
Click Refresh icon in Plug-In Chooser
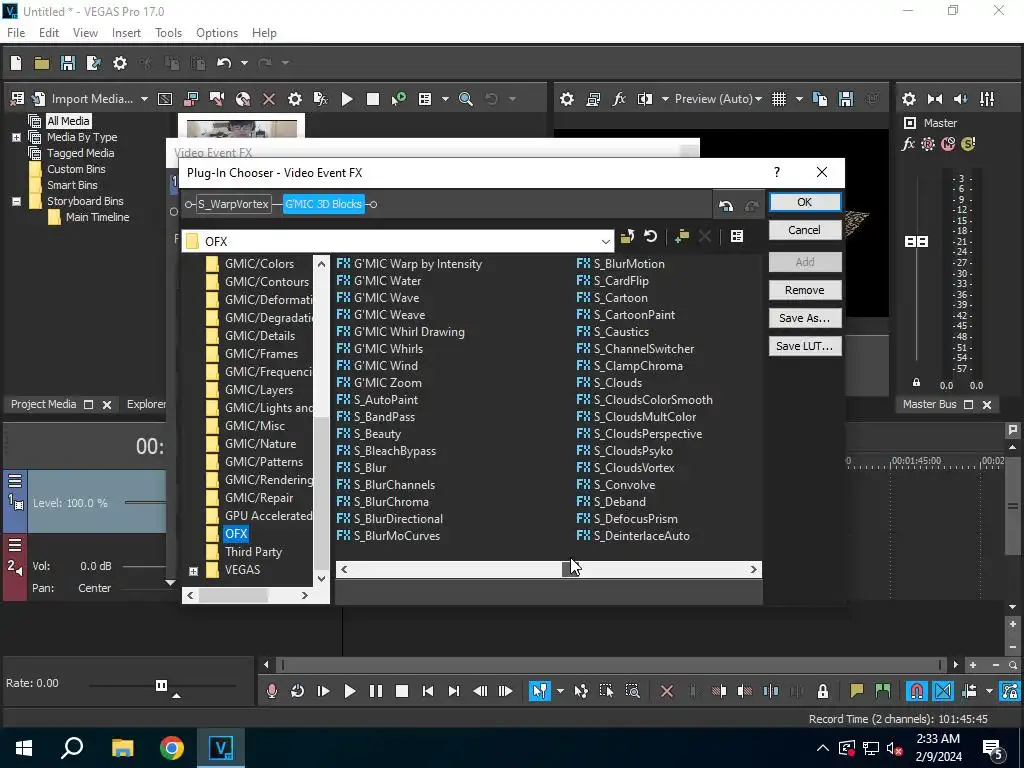click(x=650, y=236)
